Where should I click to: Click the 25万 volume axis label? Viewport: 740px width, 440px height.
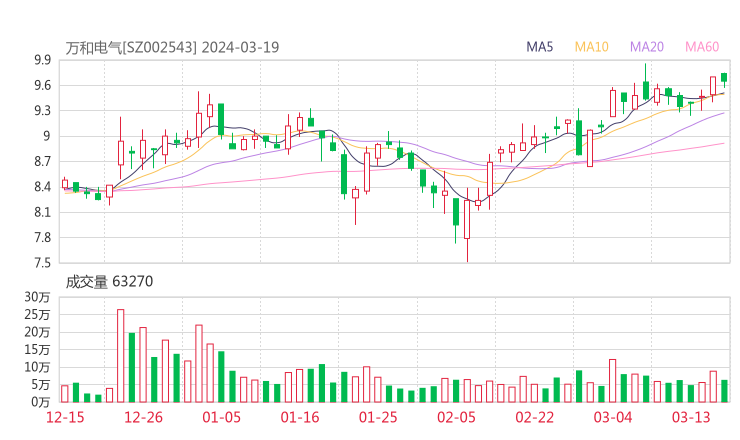(x=37, y=314)
